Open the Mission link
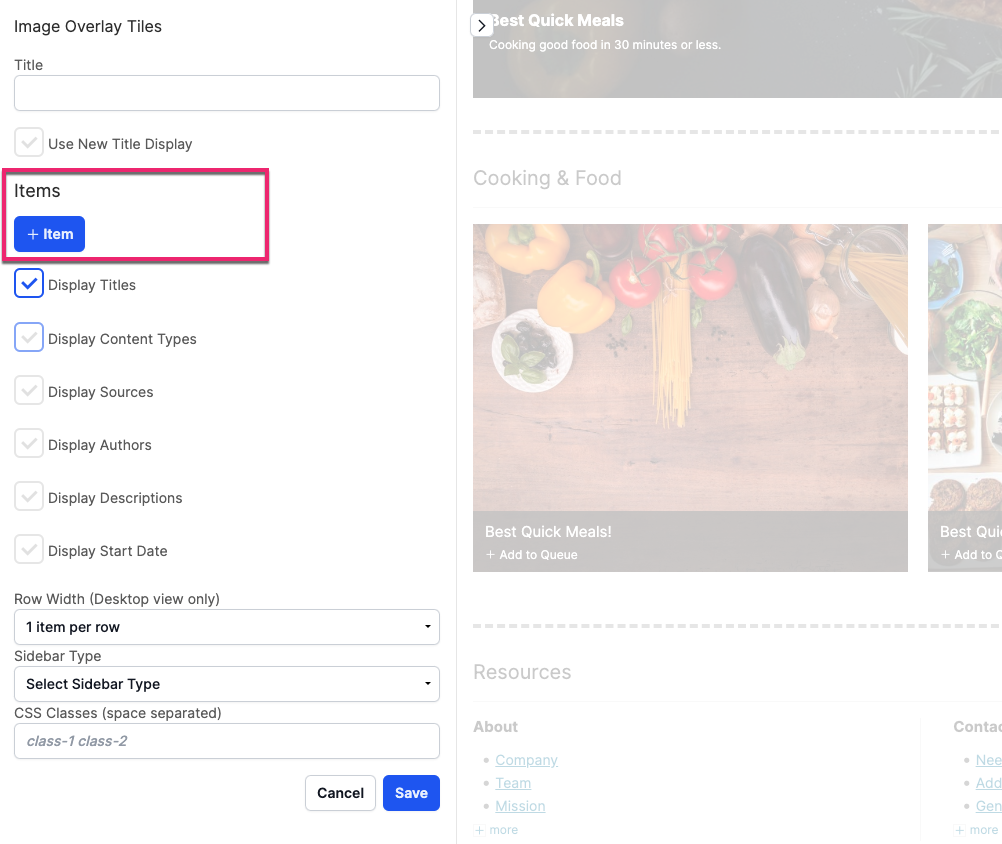The height and width of the screenshot is (844, 1002). coord(520,806)
